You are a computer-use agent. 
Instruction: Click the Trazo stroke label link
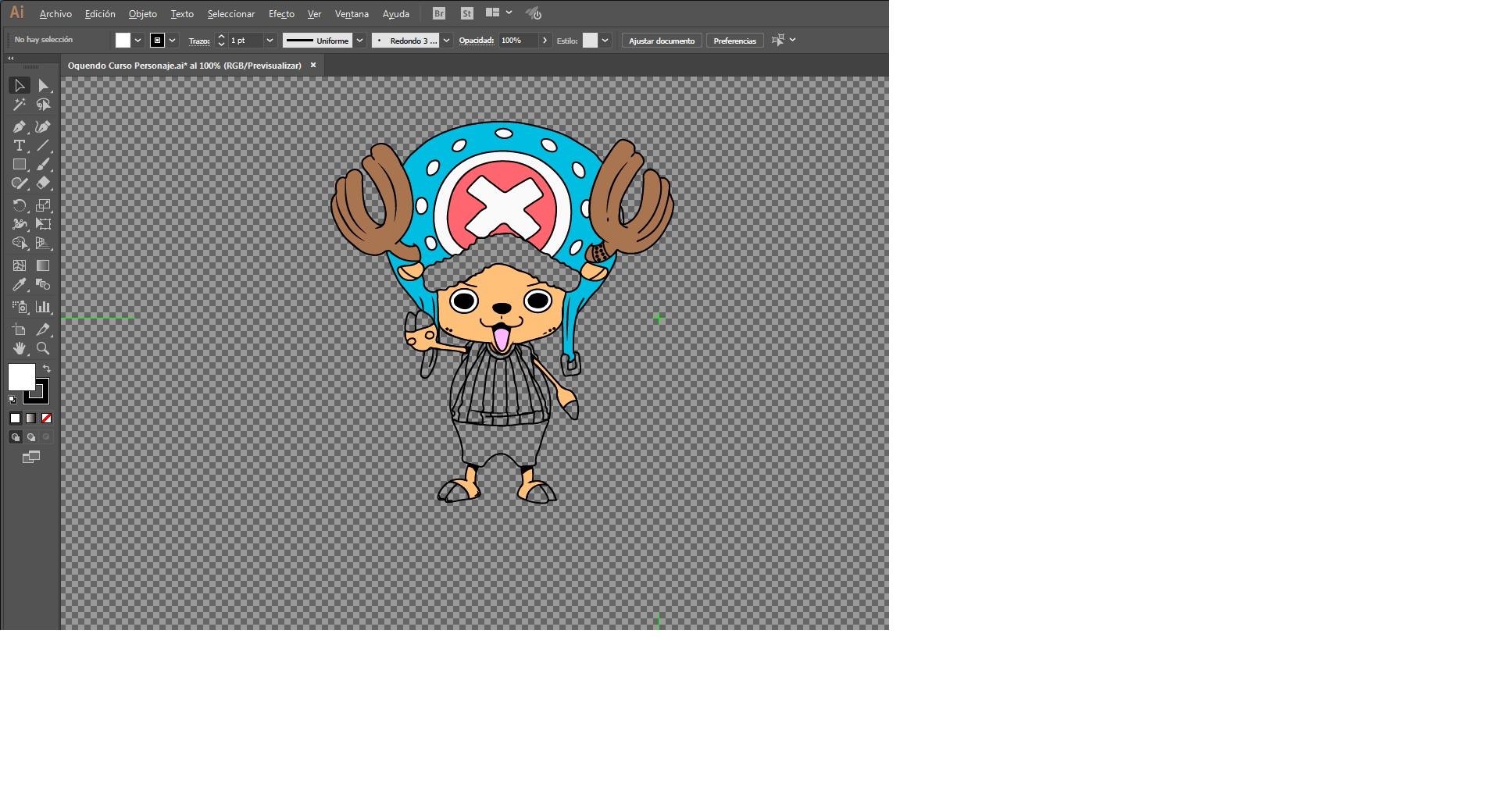pos(199,41)
